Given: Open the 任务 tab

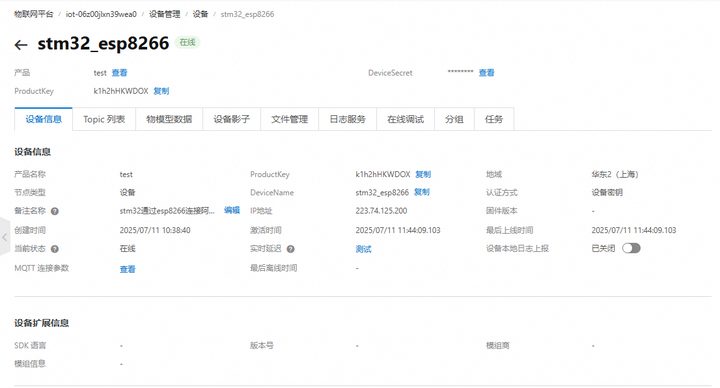Looking at the screenshot, I should (494, 119).
